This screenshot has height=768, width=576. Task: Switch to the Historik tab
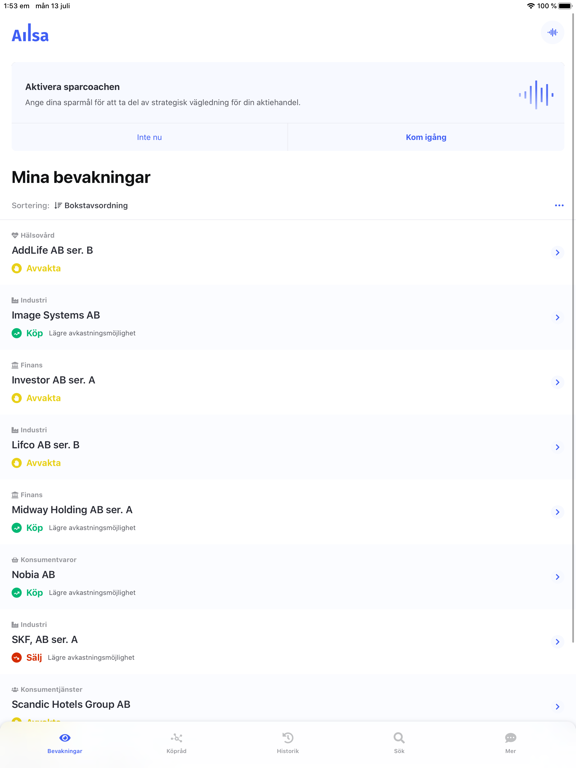(x=288, y=743)
